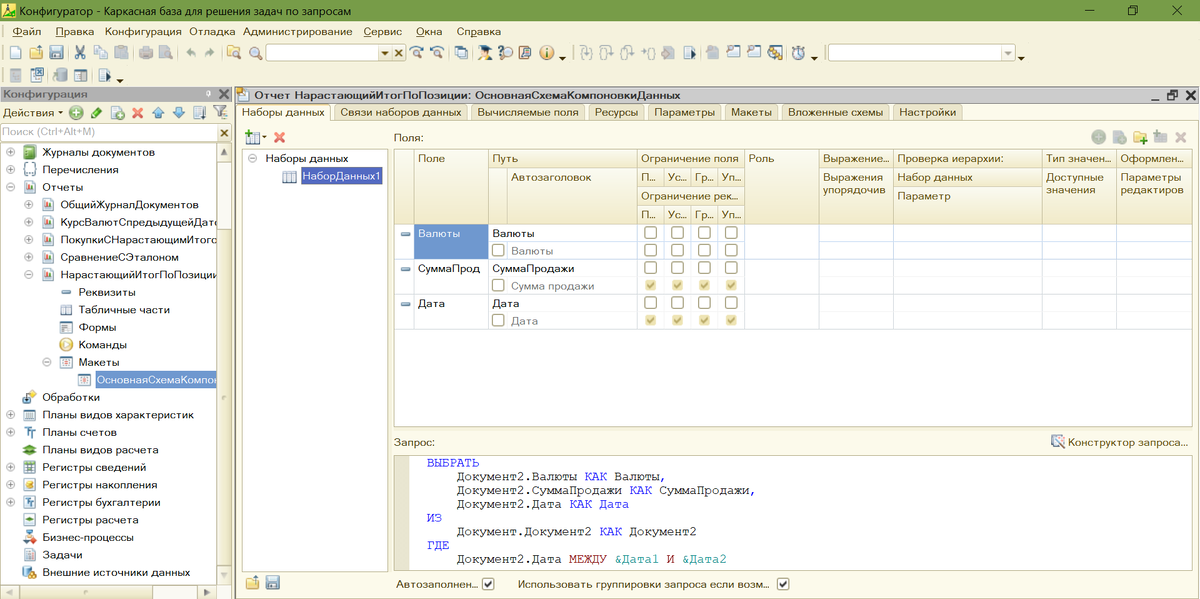Check the Валюты auto-title checkbox
The image size is (1200, 599).
coord(498,251)
